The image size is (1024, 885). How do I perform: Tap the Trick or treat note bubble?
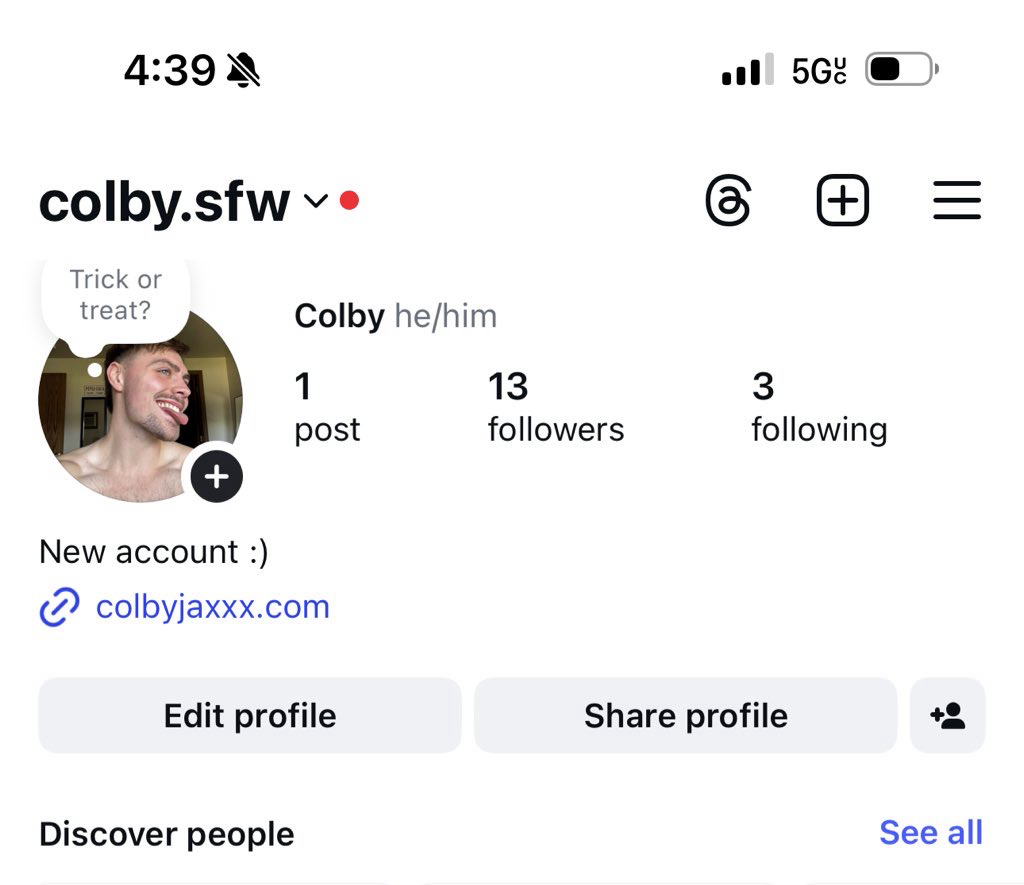point(116,295)
